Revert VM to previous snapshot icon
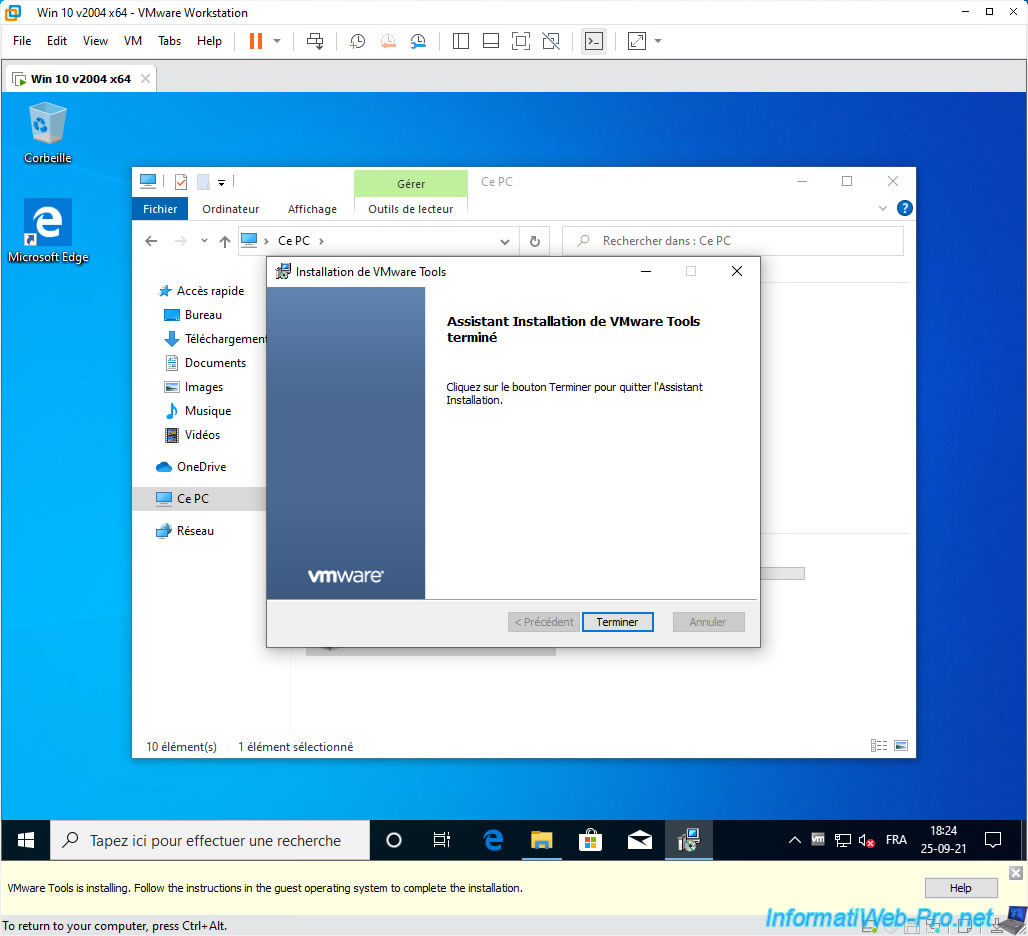 pos(388,41)
